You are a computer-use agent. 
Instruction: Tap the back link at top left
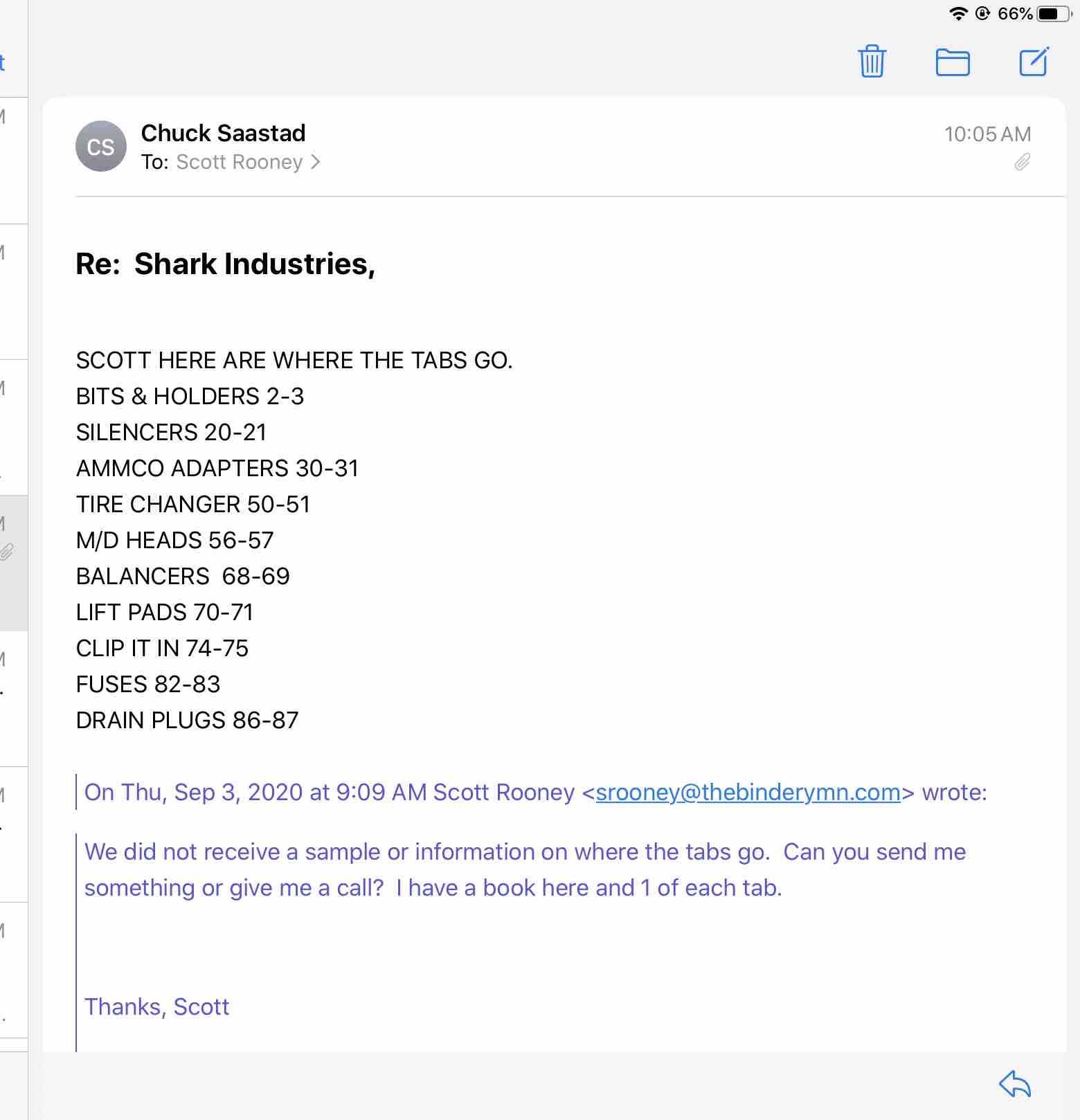(x=3, y=63)
